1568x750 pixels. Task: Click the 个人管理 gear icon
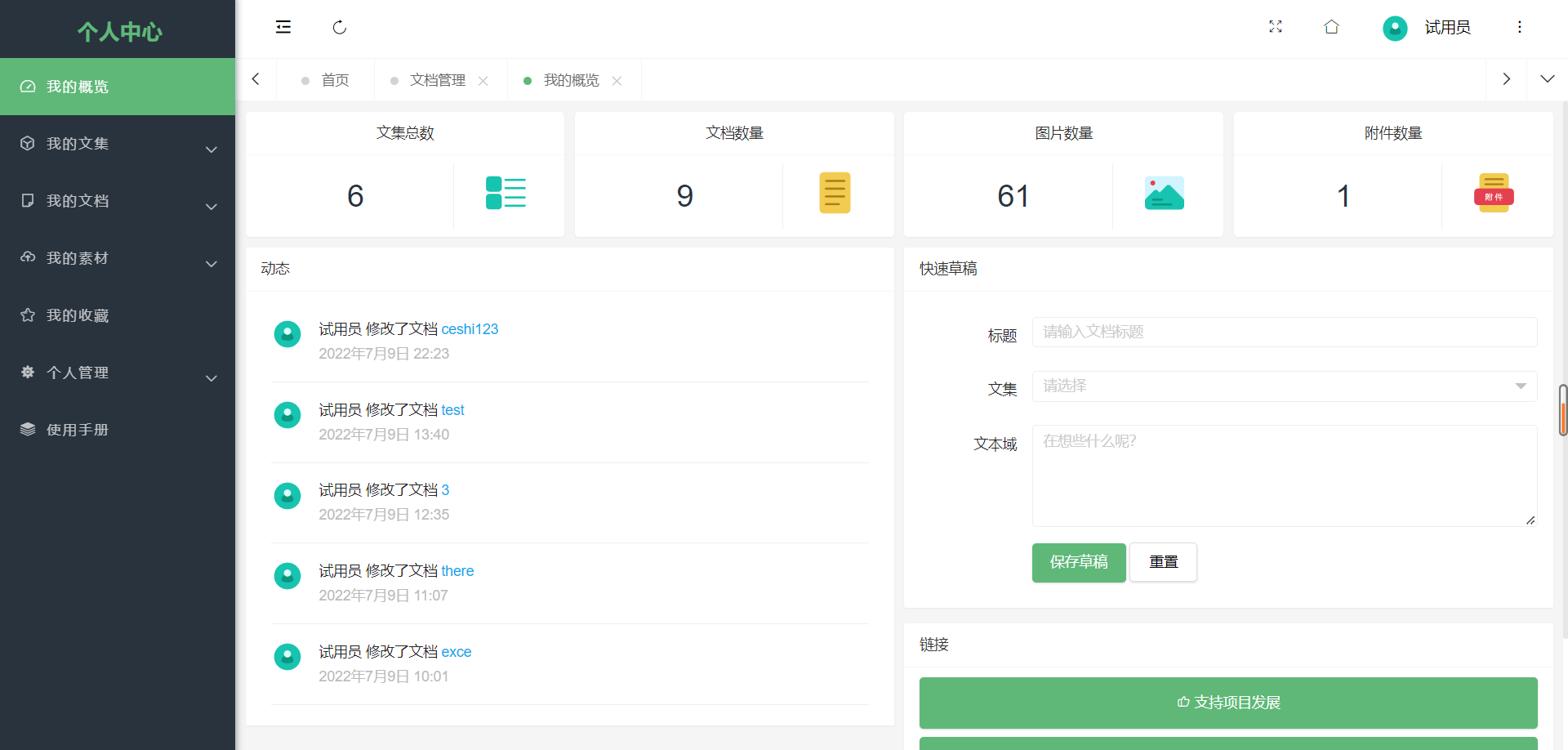28,372
